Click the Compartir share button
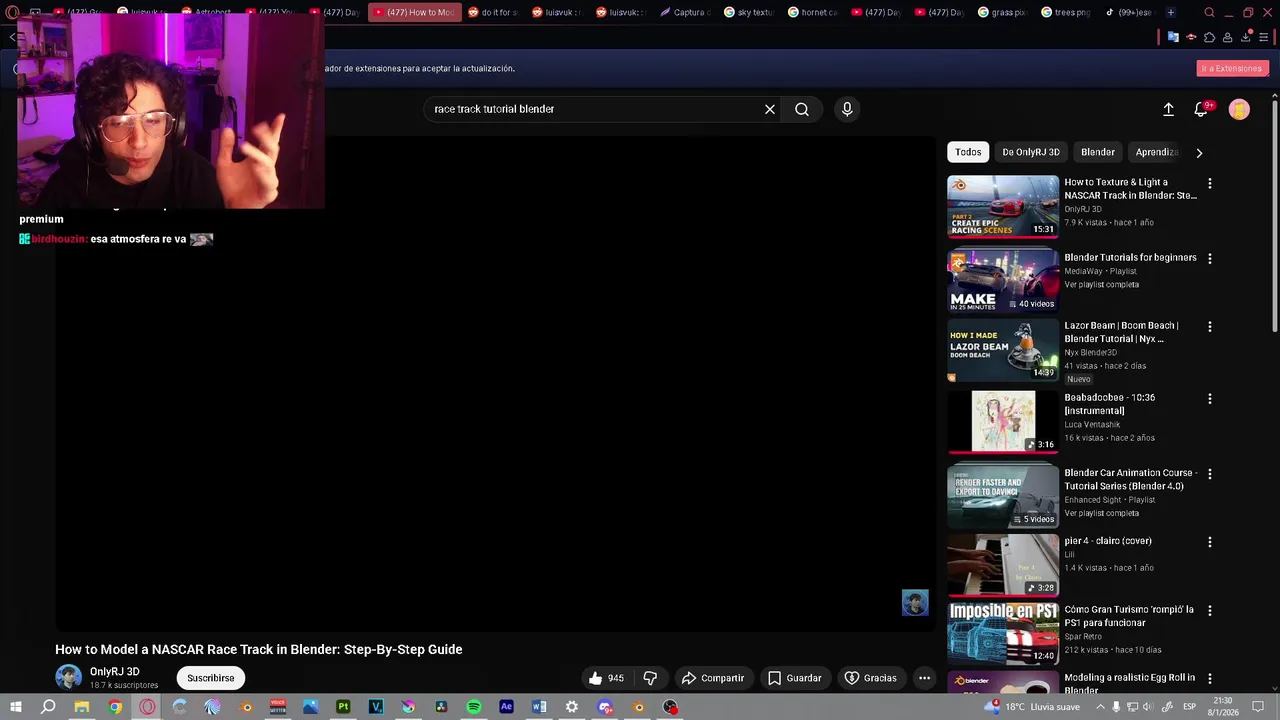The height and width of the screenshot is (720, 1280). coord(713,678)
